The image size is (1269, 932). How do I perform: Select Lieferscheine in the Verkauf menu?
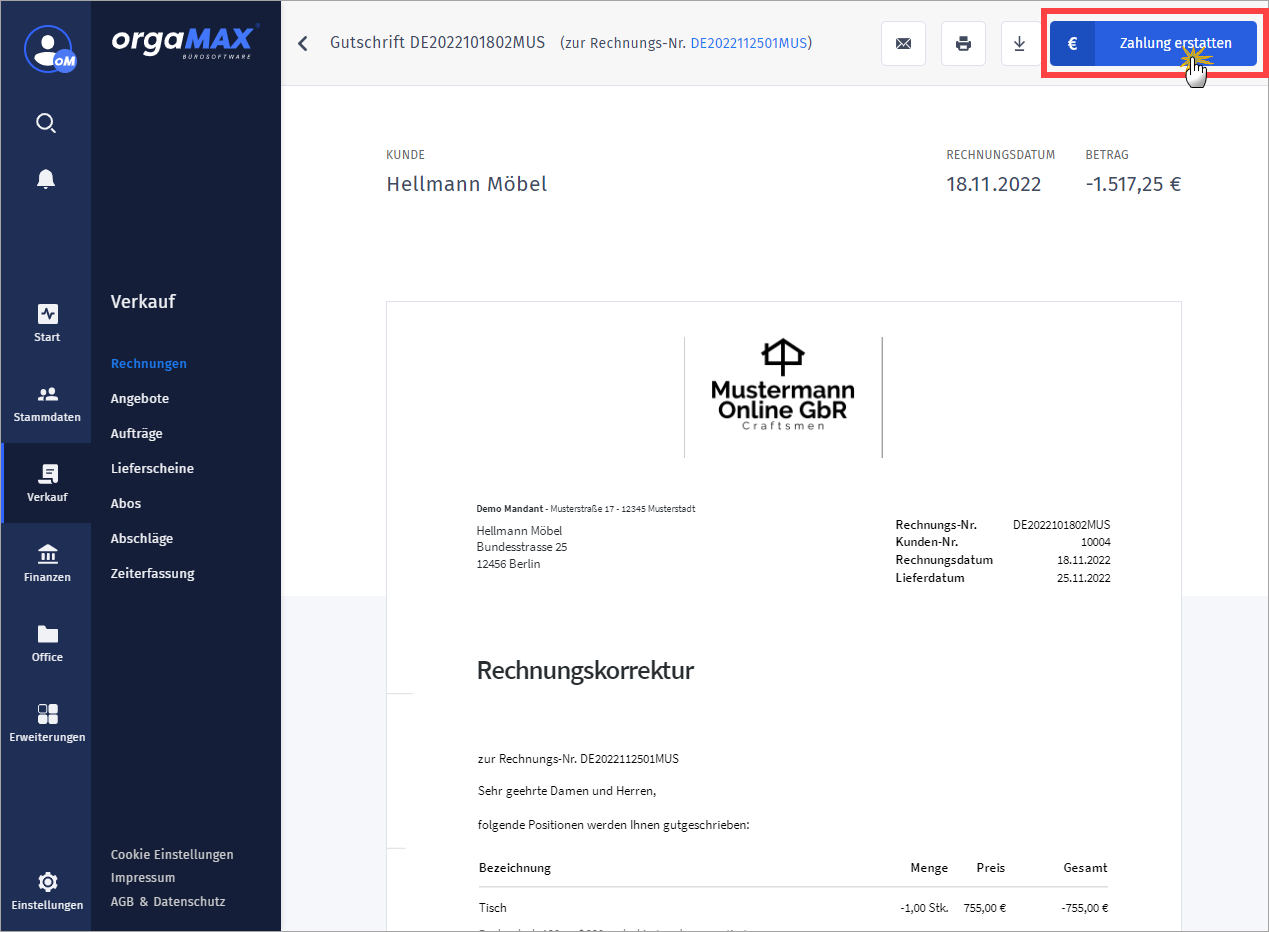pos(152,468)
